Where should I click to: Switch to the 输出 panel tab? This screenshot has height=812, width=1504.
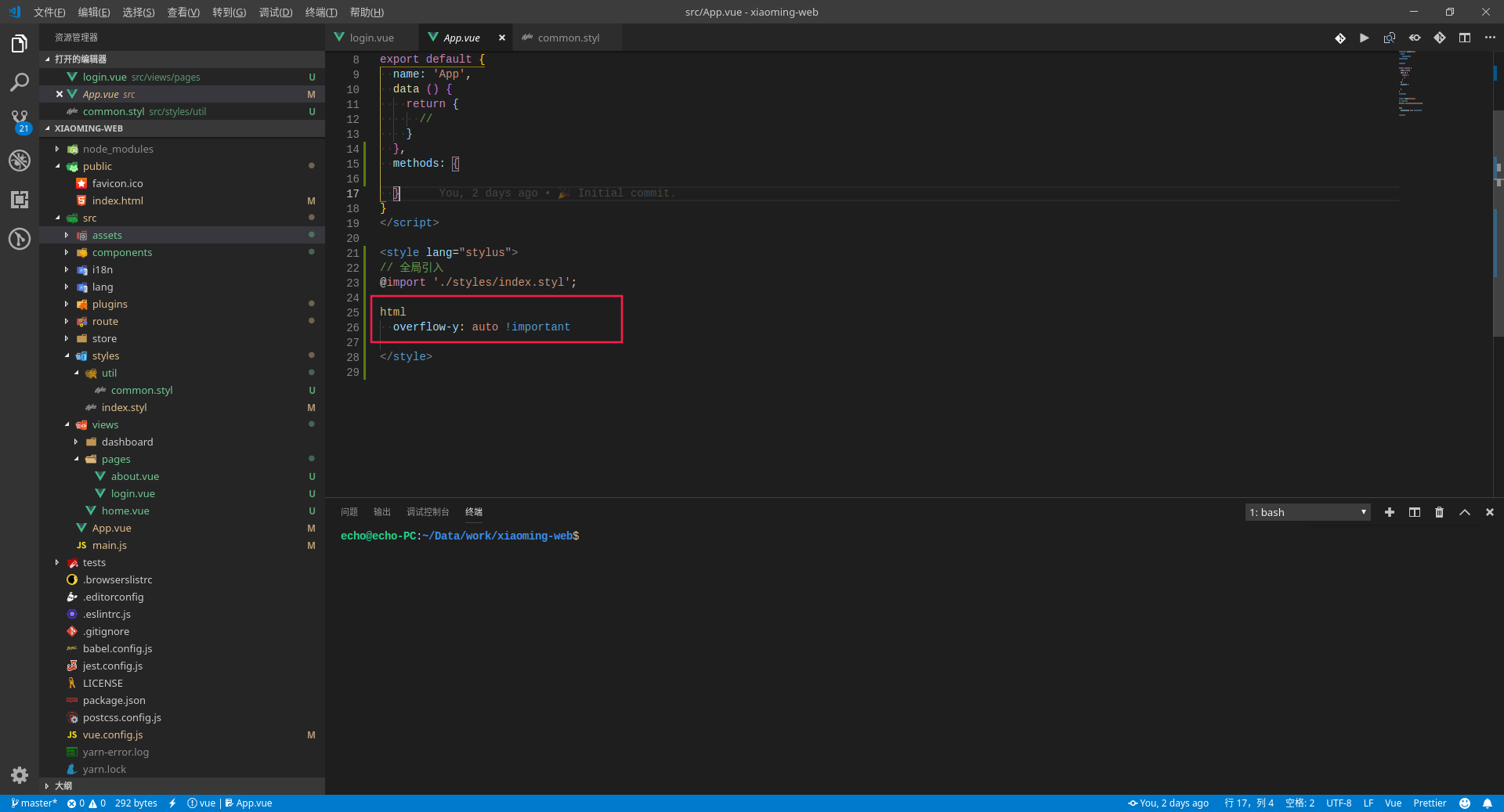[x=382, y=512]
